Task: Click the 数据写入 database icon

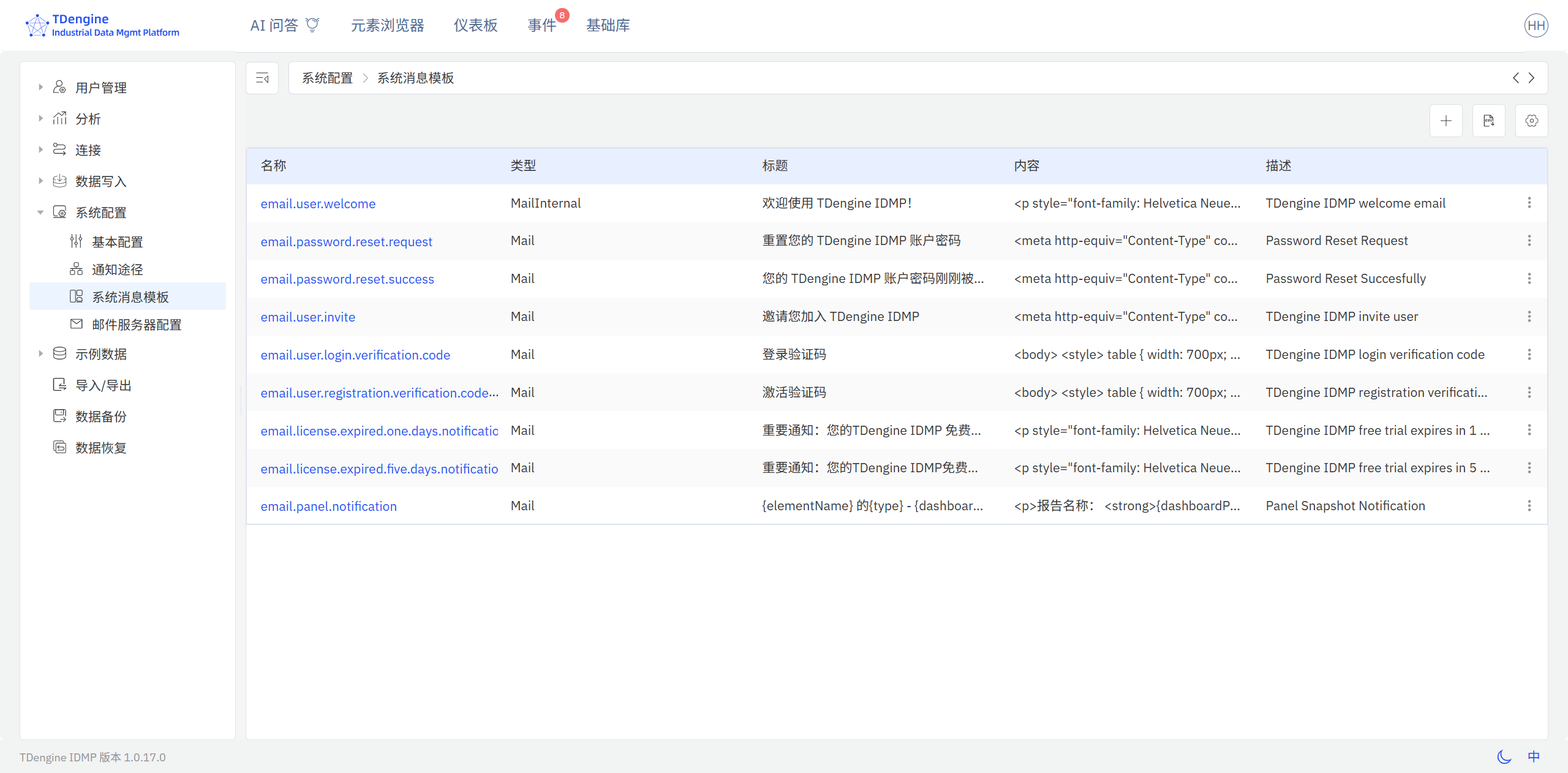Action: click(x=59, y=181)
